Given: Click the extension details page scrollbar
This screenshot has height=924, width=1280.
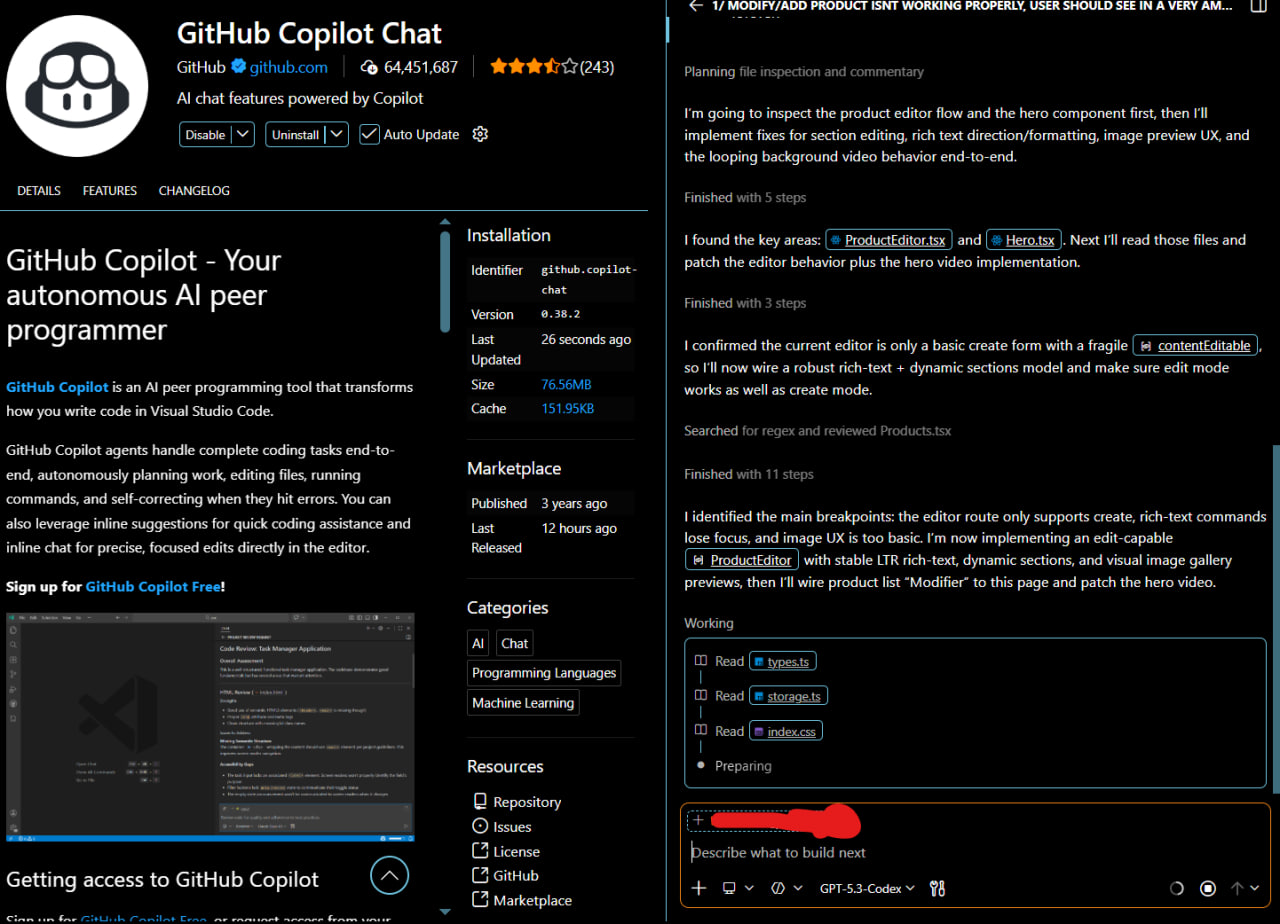Looking at the screenshot, I should click(446, 283).
